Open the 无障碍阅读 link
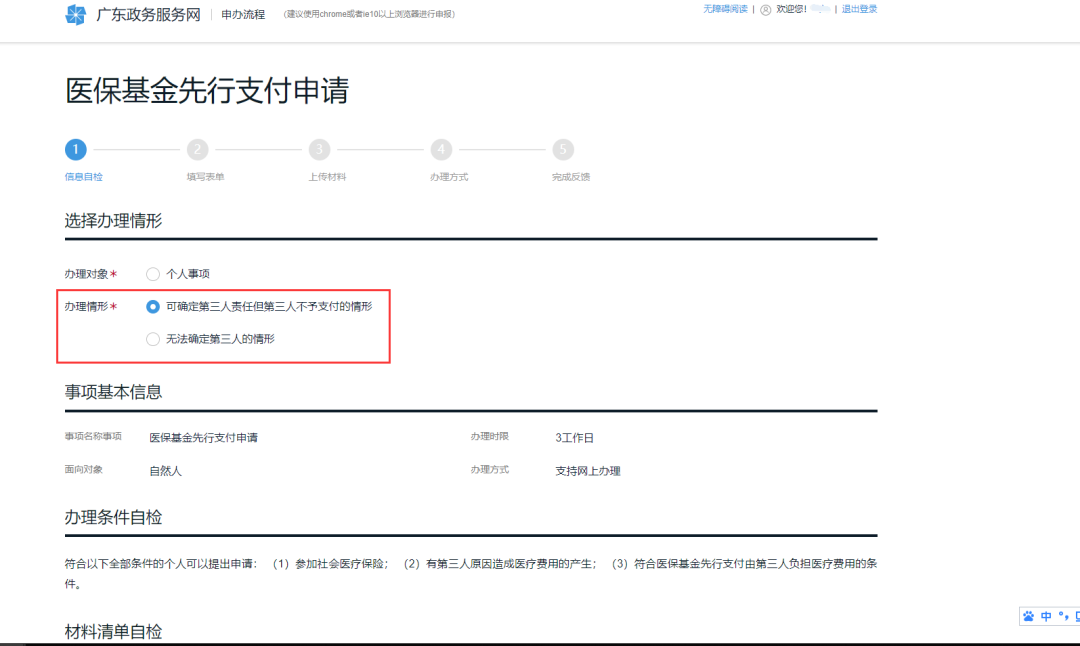The width and height of the screenshot is (1080, 646). click(x=725, y=9)
